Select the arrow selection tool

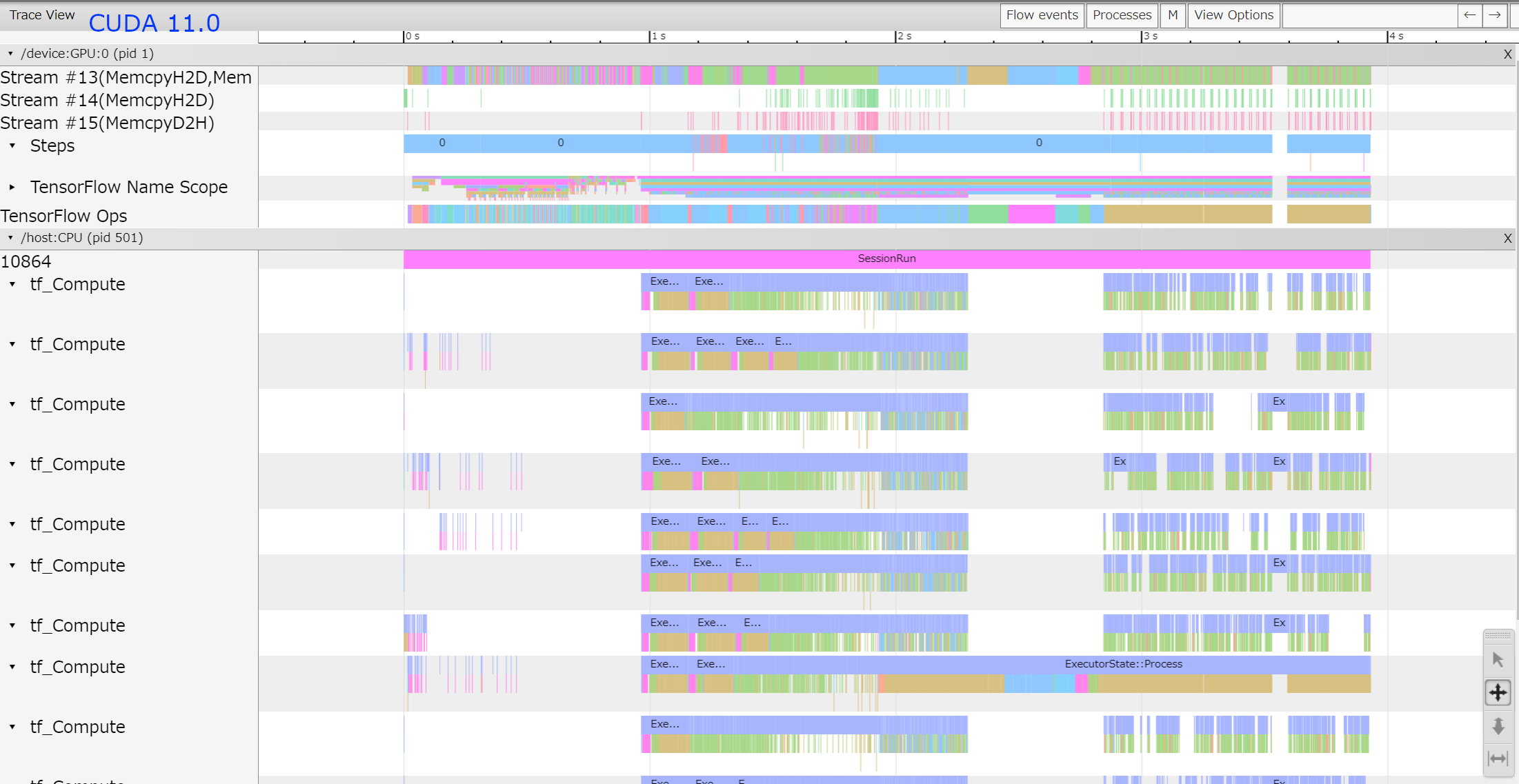click(x=1498, y=659)
